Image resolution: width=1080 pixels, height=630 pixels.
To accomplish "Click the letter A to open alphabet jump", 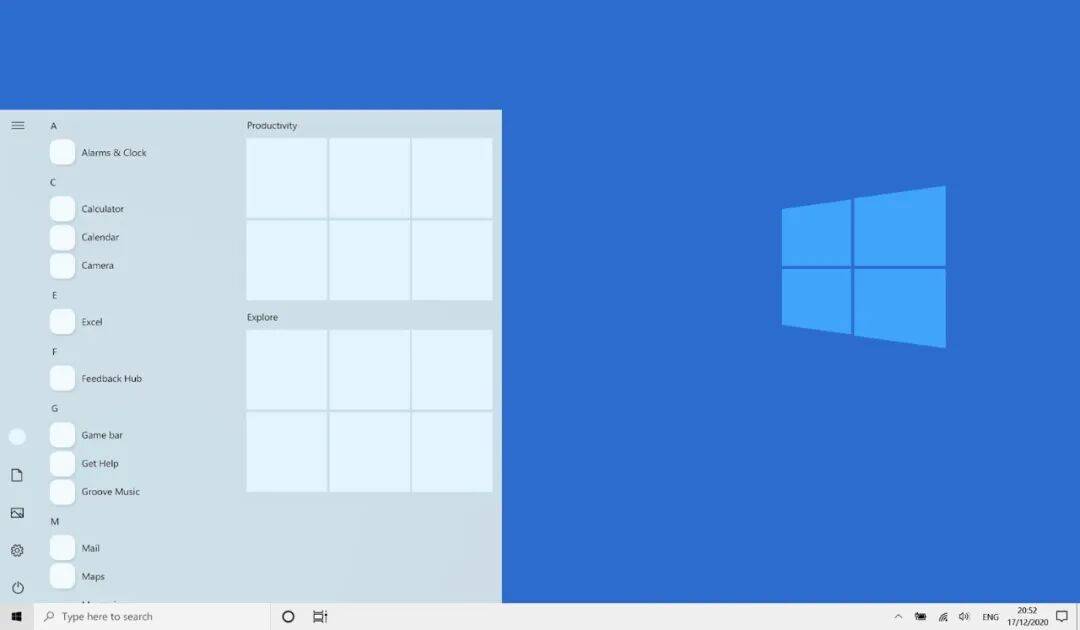I will tap(53, 125).
